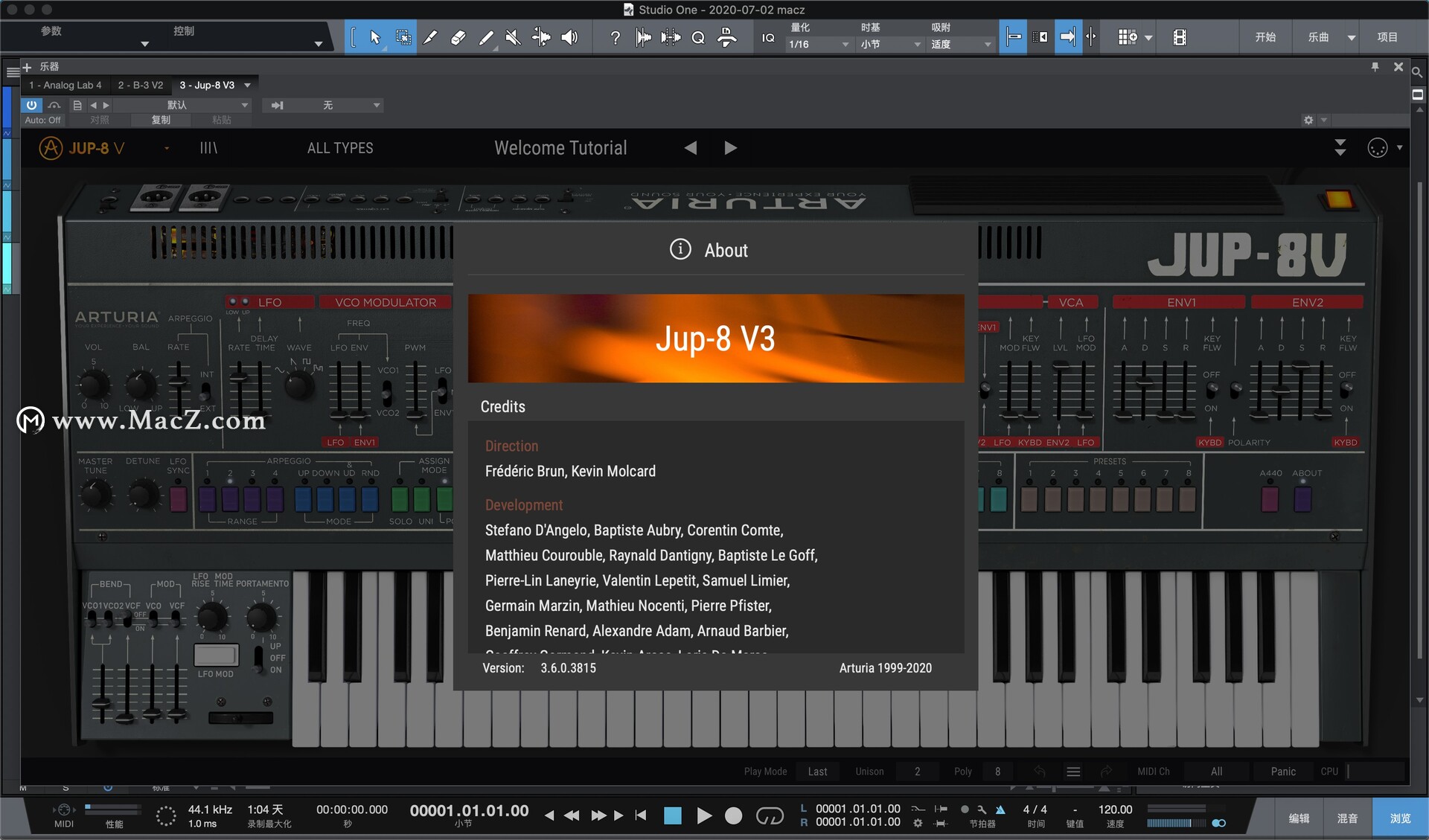Expand advanced panel double-chevron icon
1429x840 pixels.
tap(1340, 147)
